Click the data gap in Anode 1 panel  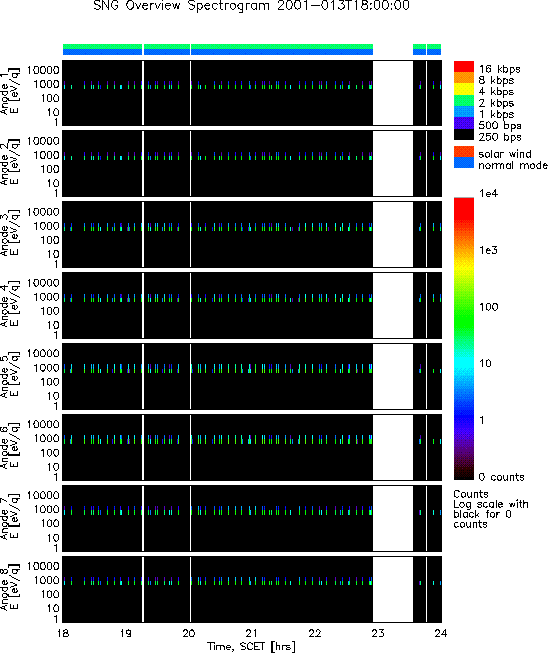pyautogui.click(x=393, y=92)
